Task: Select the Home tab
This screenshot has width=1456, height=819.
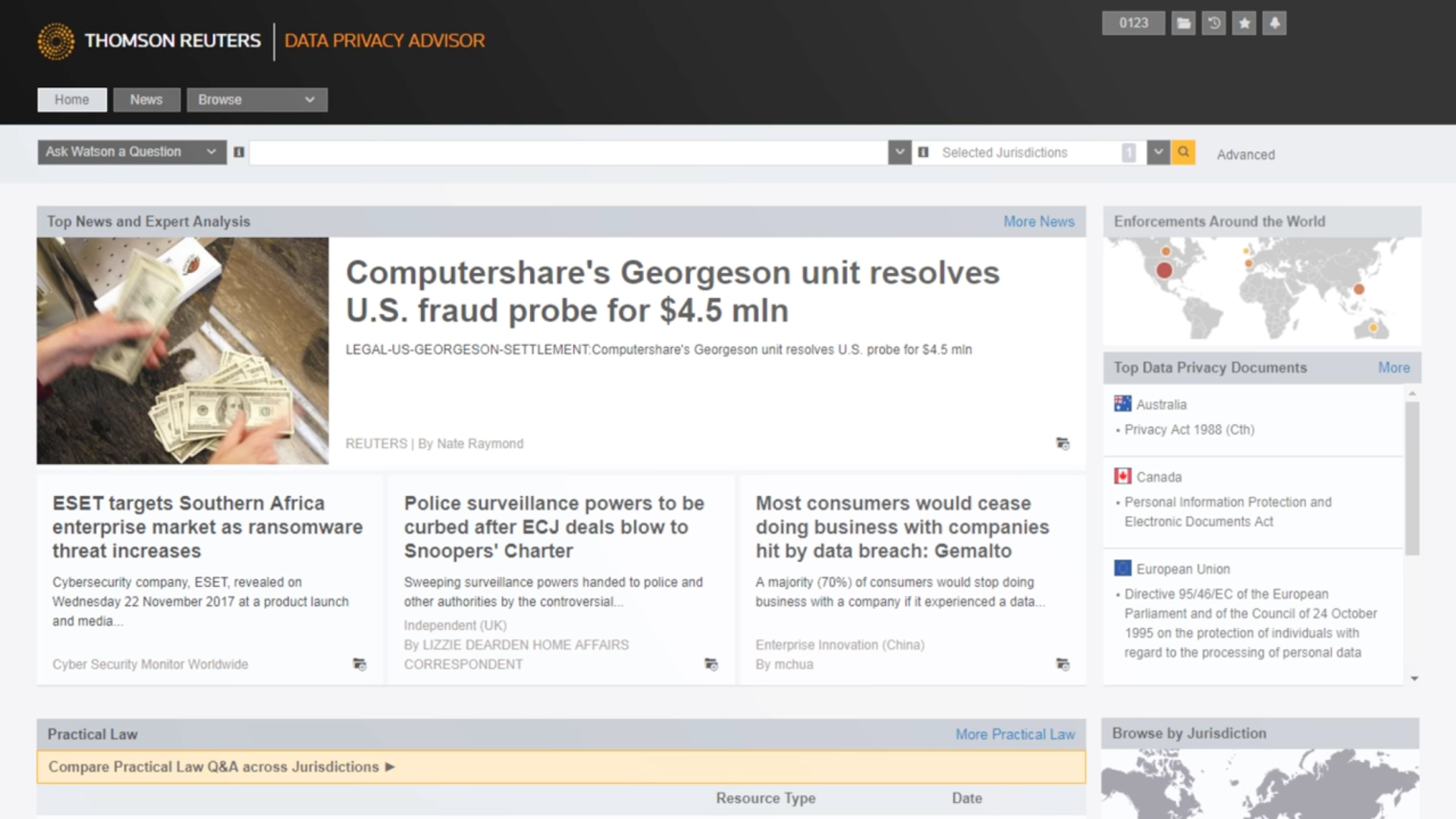Action: 72,99
